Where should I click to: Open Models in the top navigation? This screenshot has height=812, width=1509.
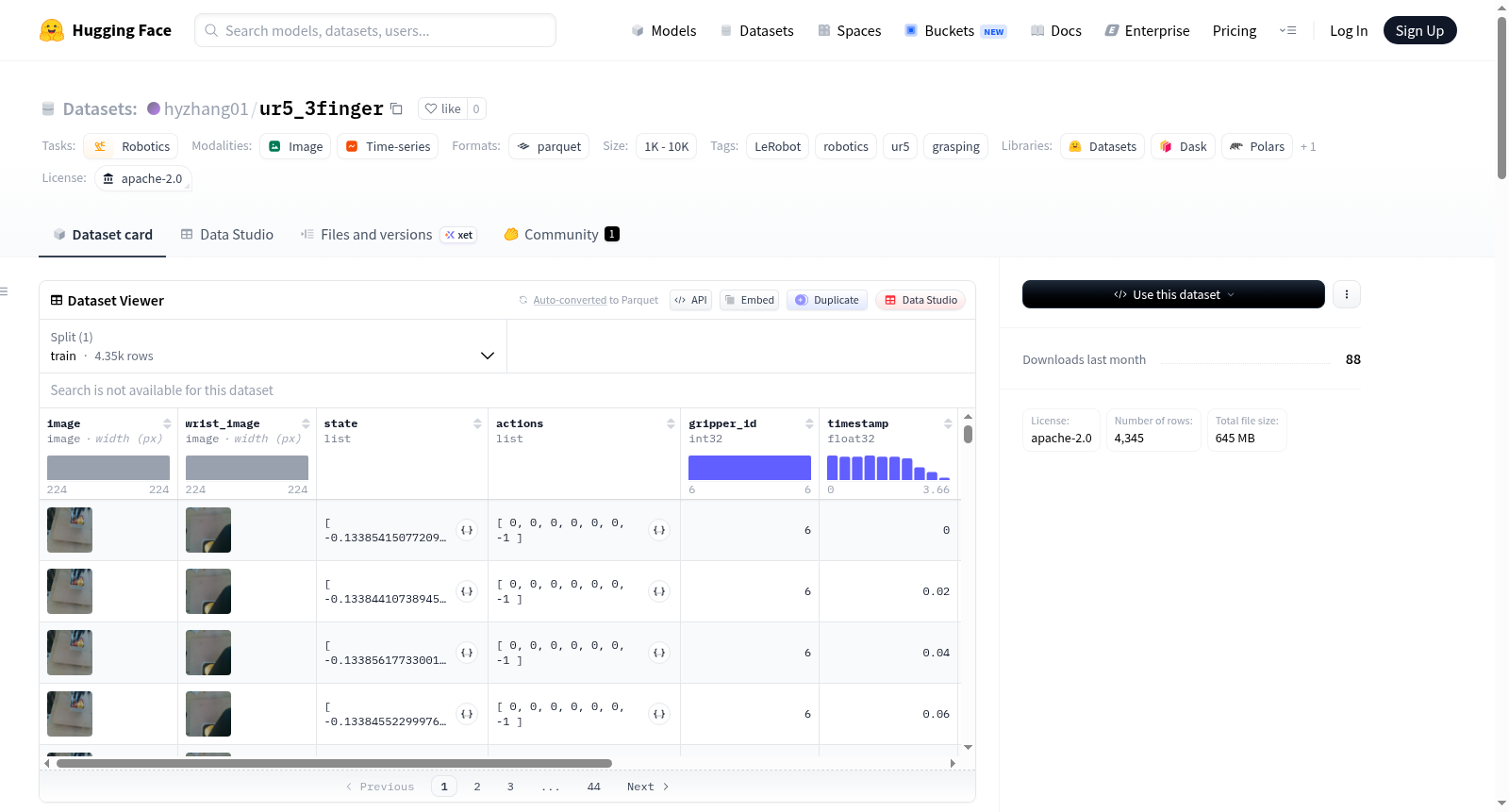click(x=664, y=31)
